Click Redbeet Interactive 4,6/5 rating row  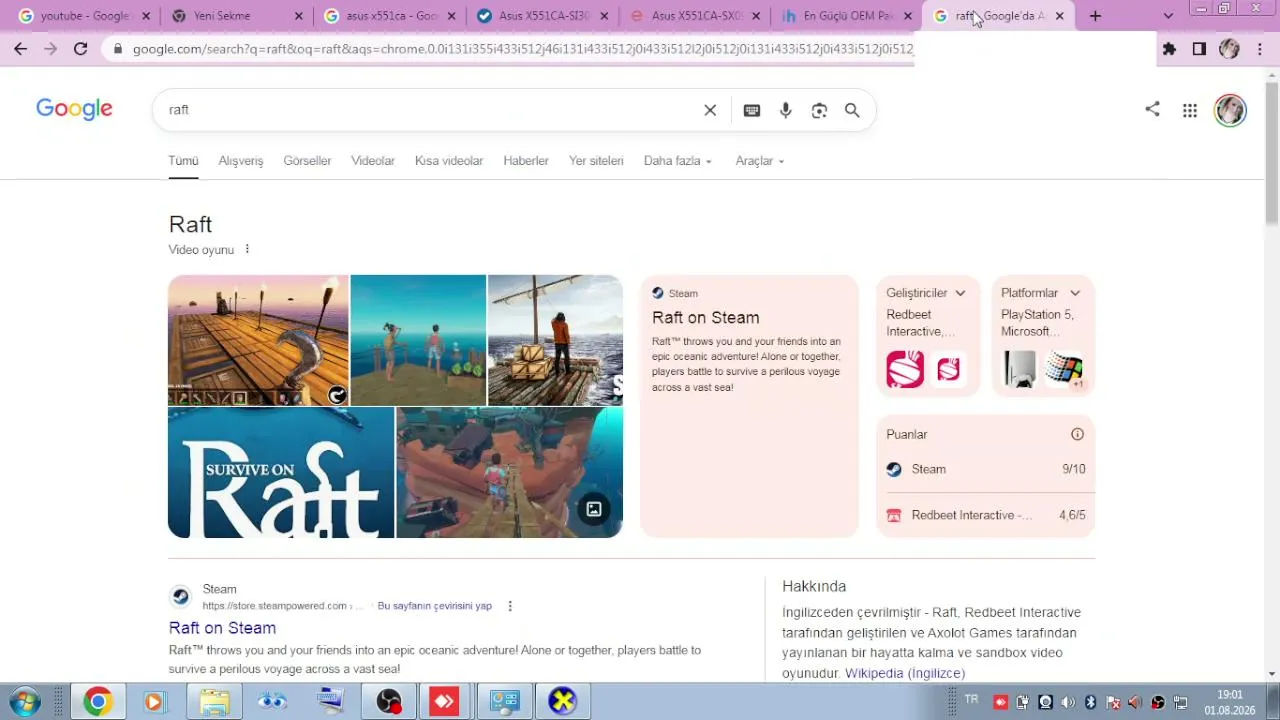click(x=985, y=515)
